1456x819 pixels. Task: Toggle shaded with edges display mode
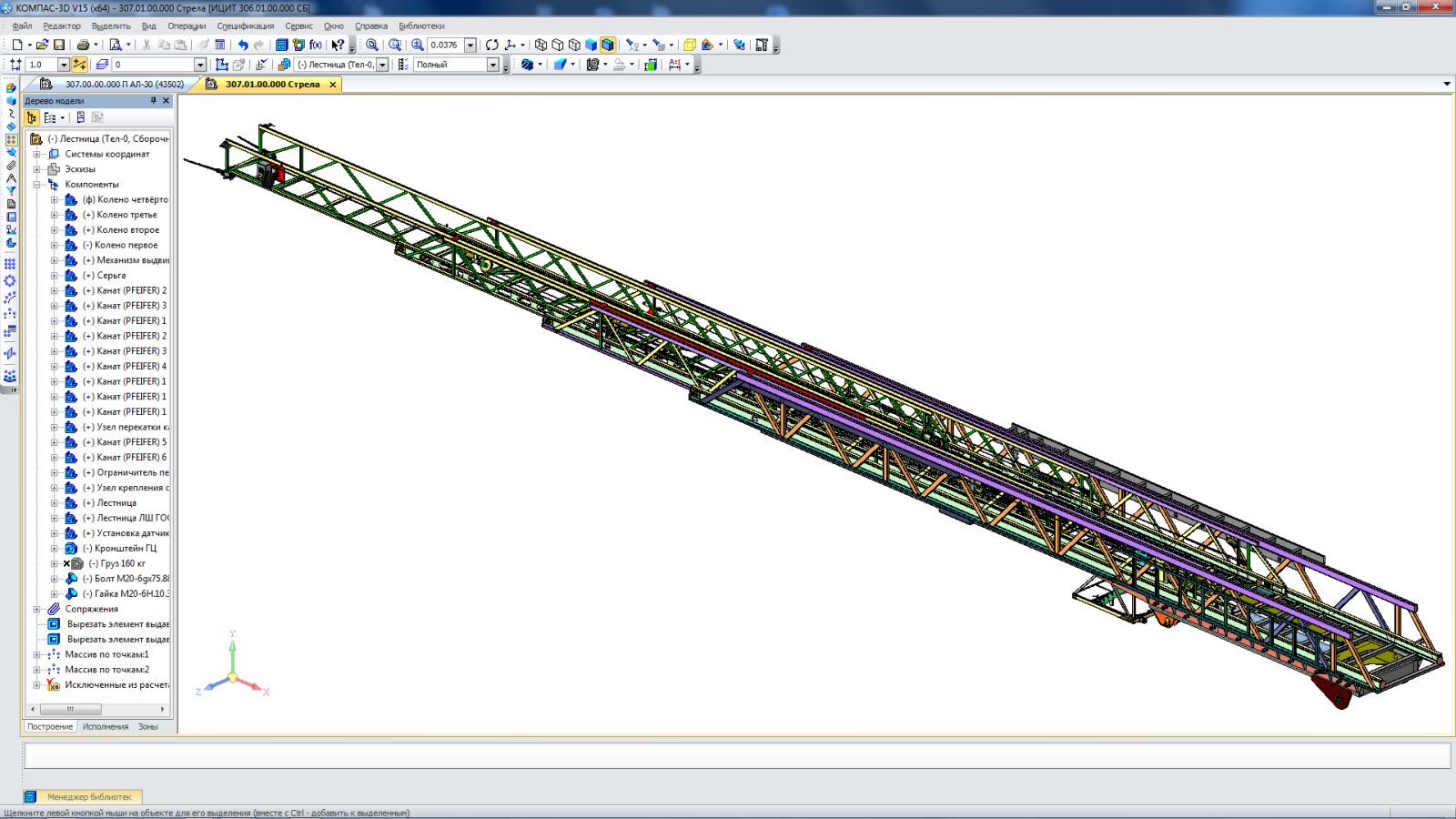tap(608, 45)
